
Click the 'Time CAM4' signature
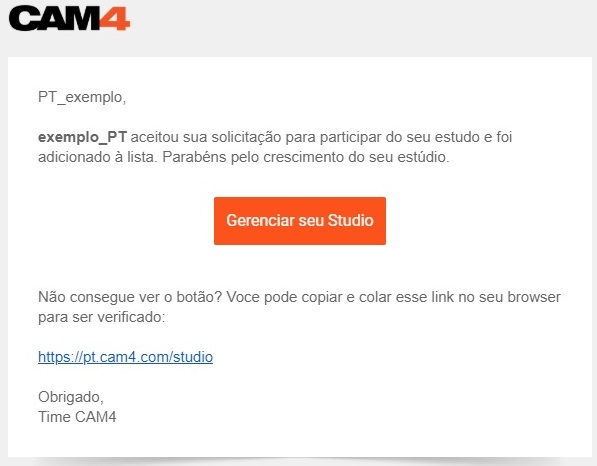[x=77, y=417]
